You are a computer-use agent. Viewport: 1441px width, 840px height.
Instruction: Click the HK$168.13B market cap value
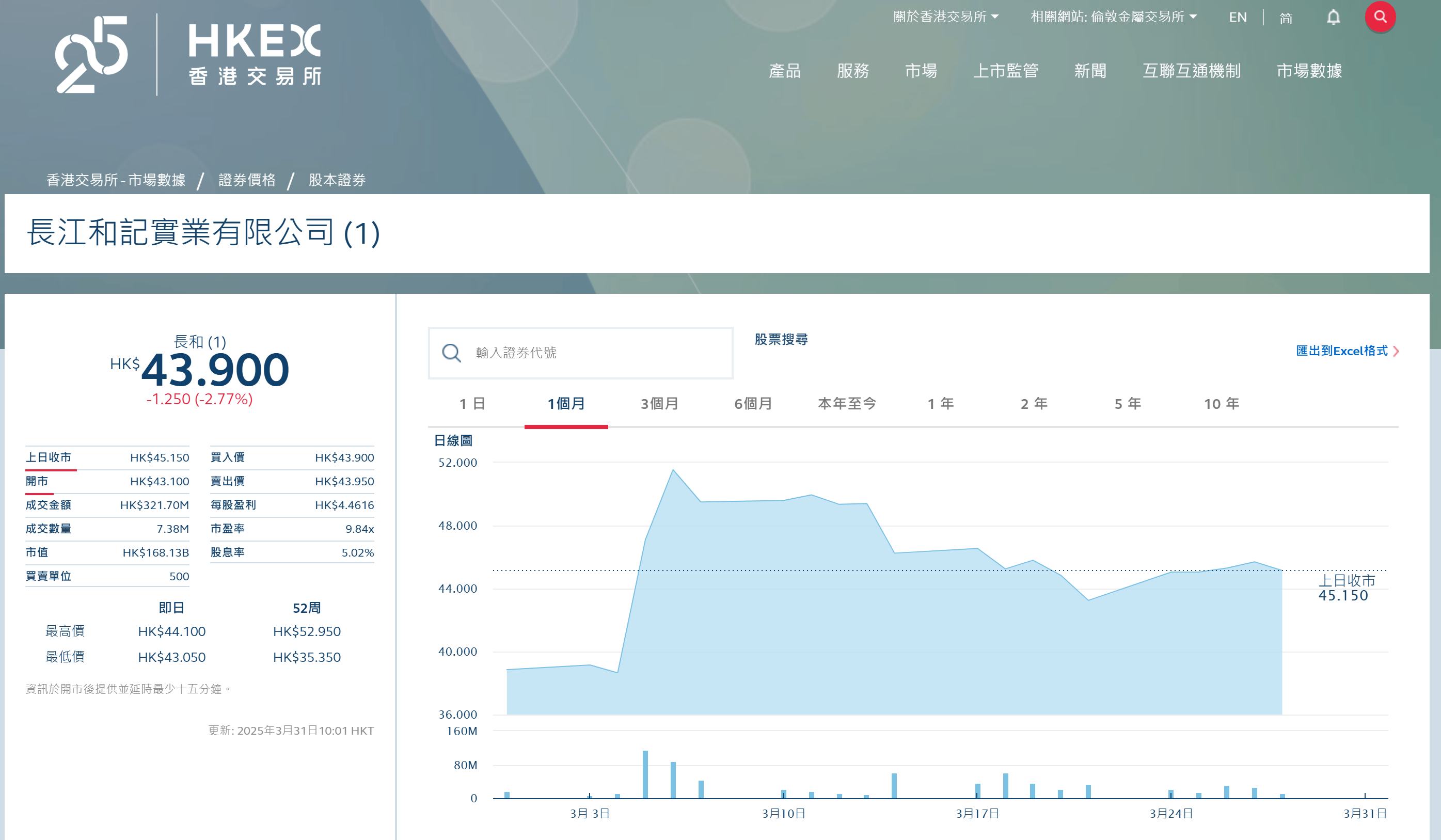coord(155,553)
